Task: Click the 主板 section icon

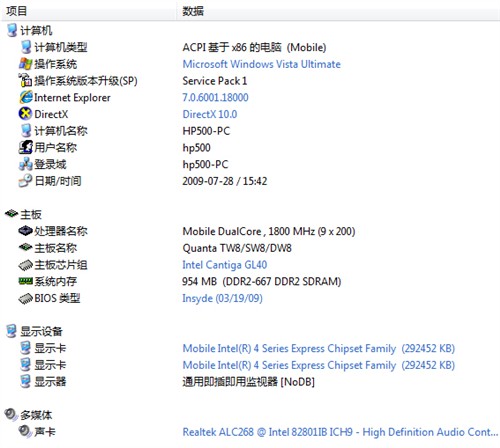Action: point(11,214)
